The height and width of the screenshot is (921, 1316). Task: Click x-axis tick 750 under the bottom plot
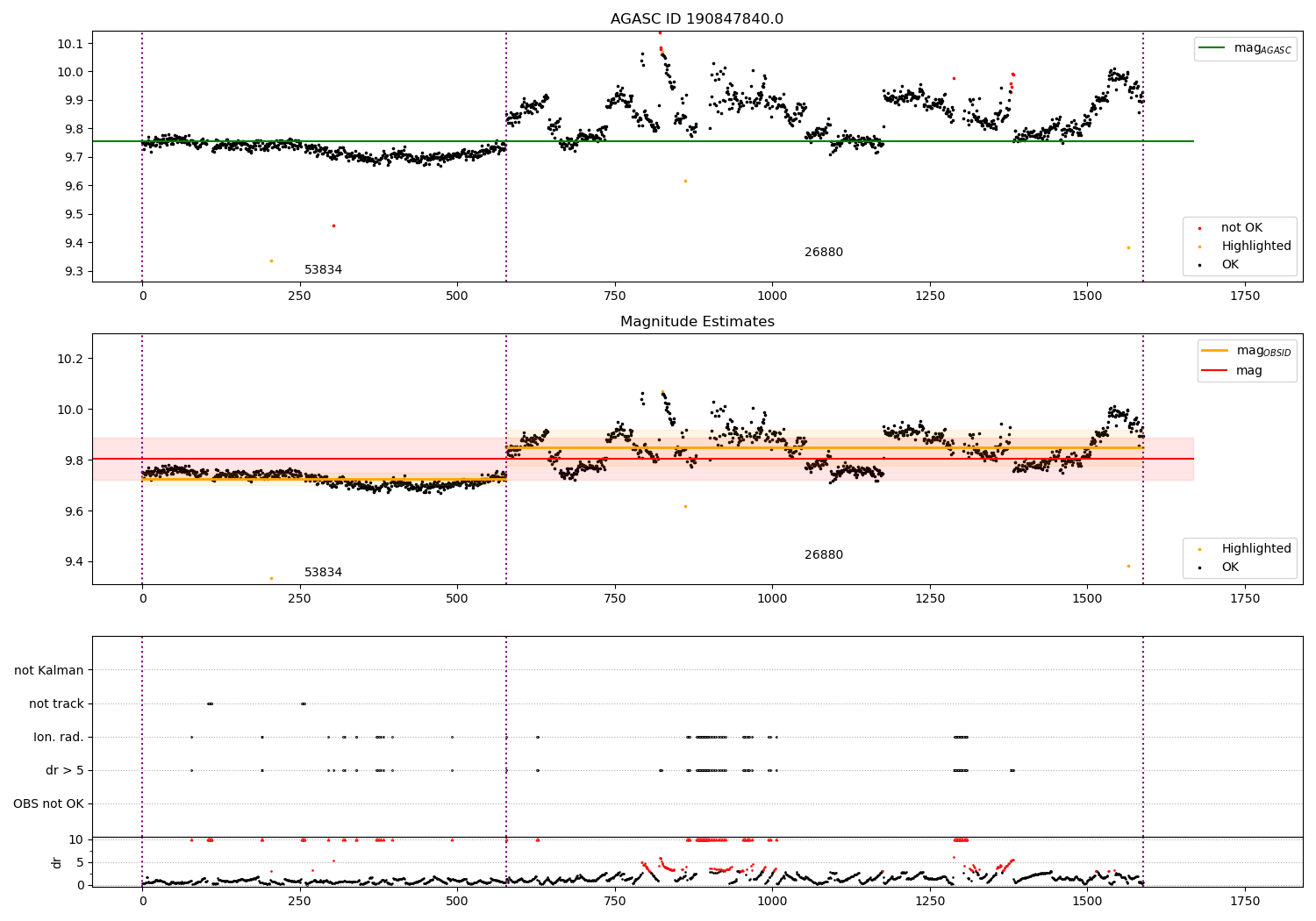615,902
